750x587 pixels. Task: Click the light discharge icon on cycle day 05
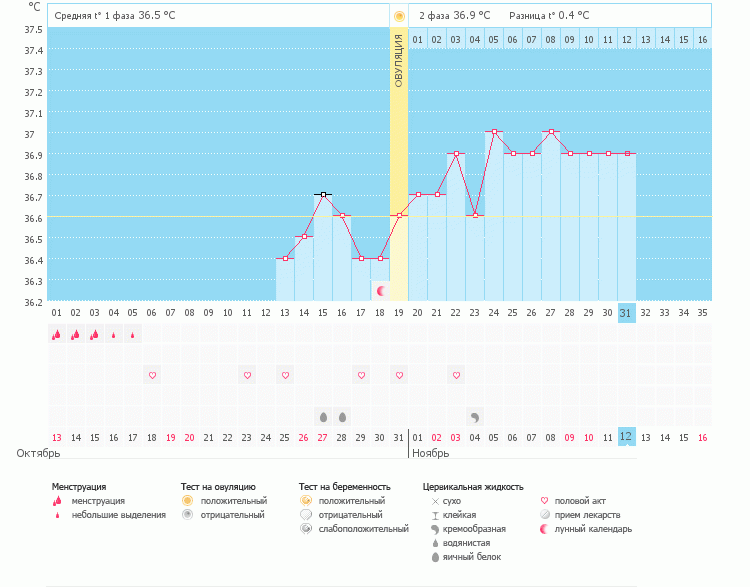click(133, 335)
